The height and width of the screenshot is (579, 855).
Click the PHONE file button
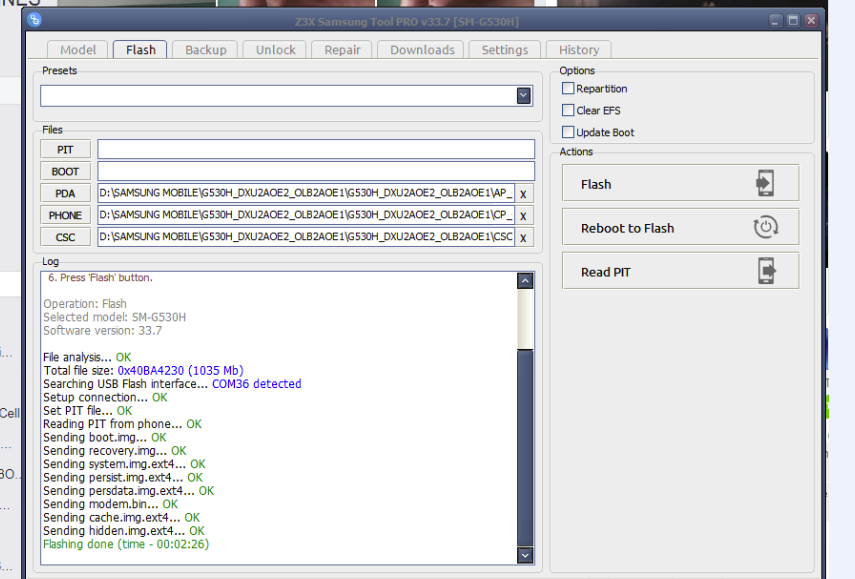pyautogui.click(x=65, y=215)
